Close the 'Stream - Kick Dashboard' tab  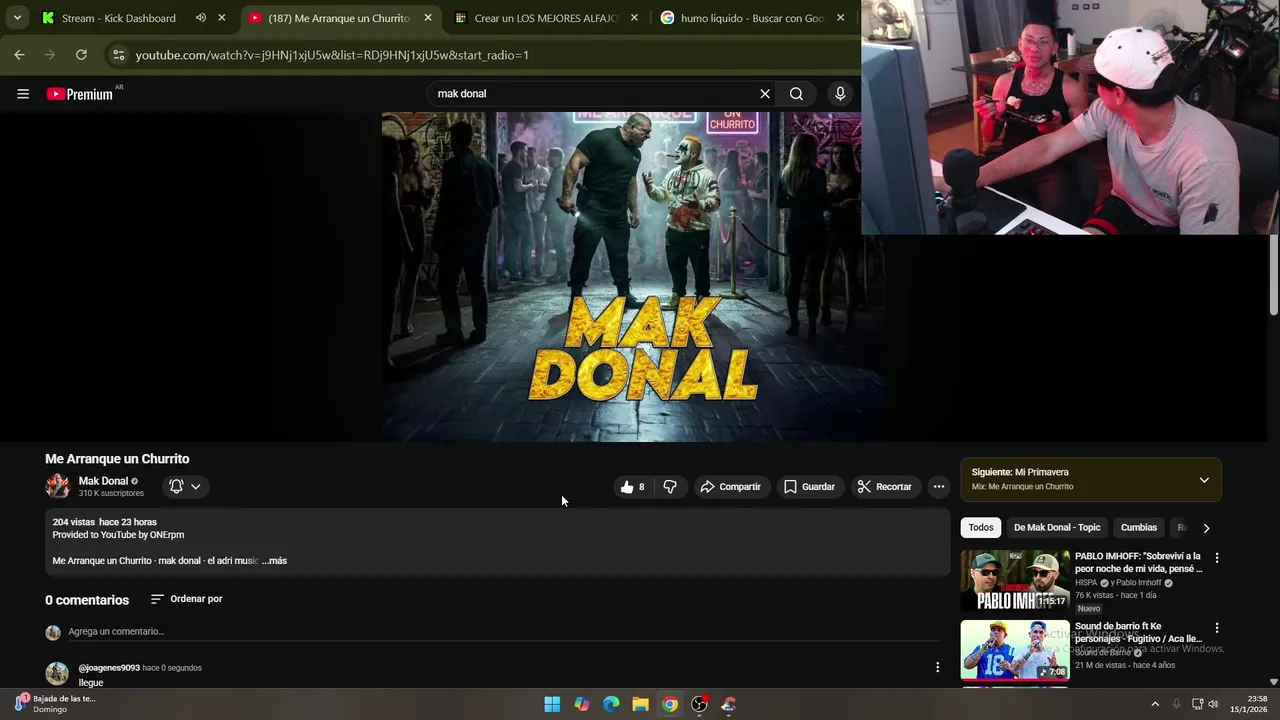[222, 18]
